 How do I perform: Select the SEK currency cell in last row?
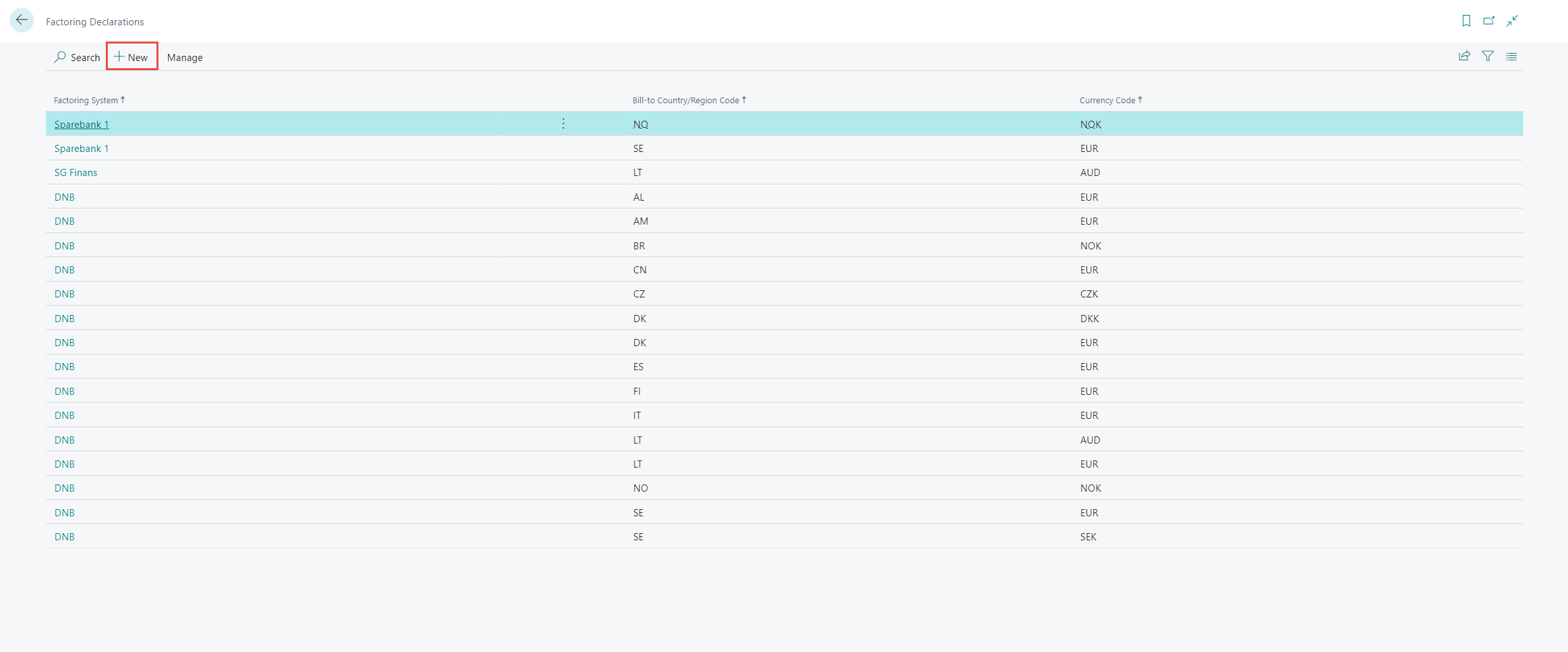[1088, 537]
